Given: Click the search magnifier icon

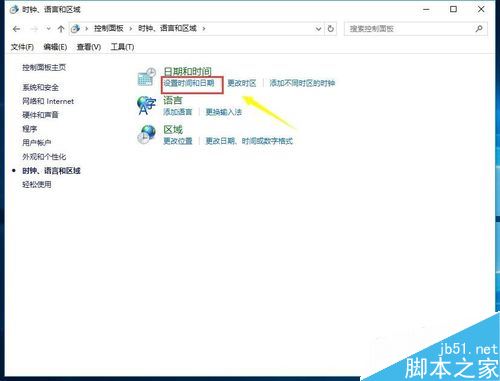Looking at the screenshot, I should click(x=479, y=29).
